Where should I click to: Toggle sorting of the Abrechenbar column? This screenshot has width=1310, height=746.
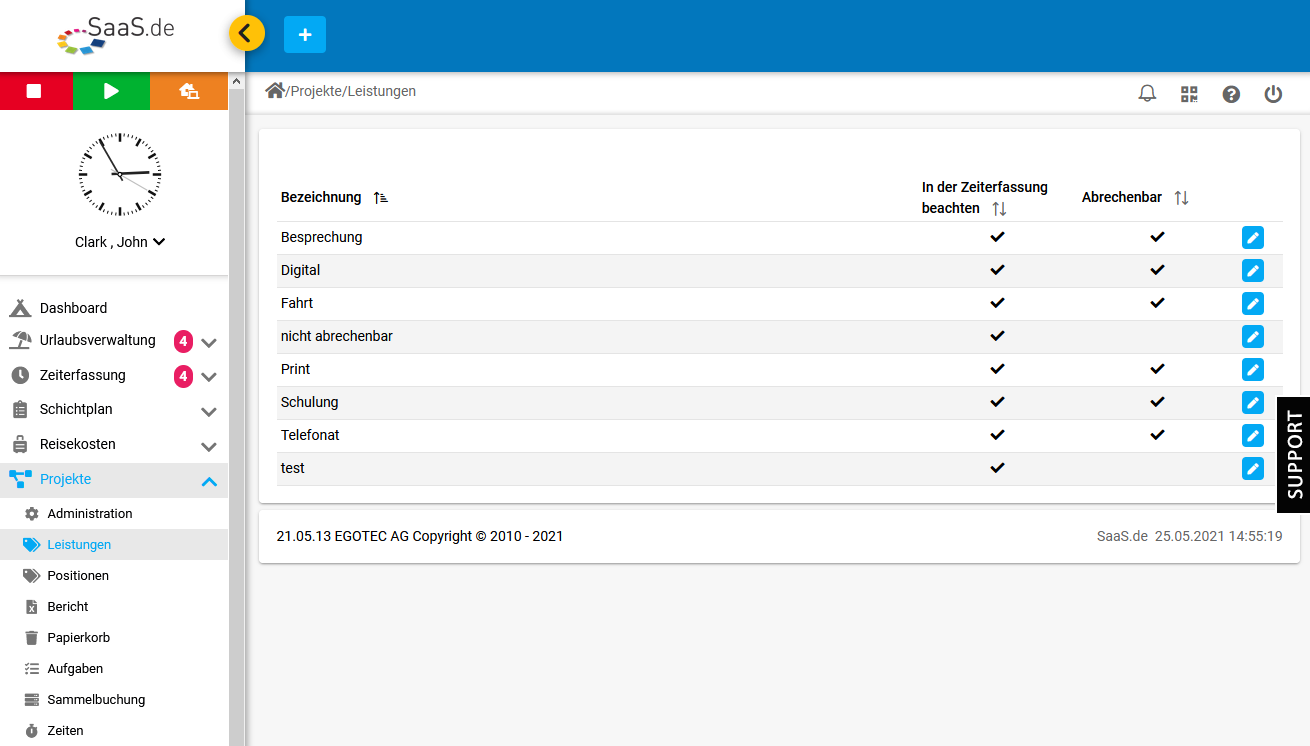(x=1181, y=198)
